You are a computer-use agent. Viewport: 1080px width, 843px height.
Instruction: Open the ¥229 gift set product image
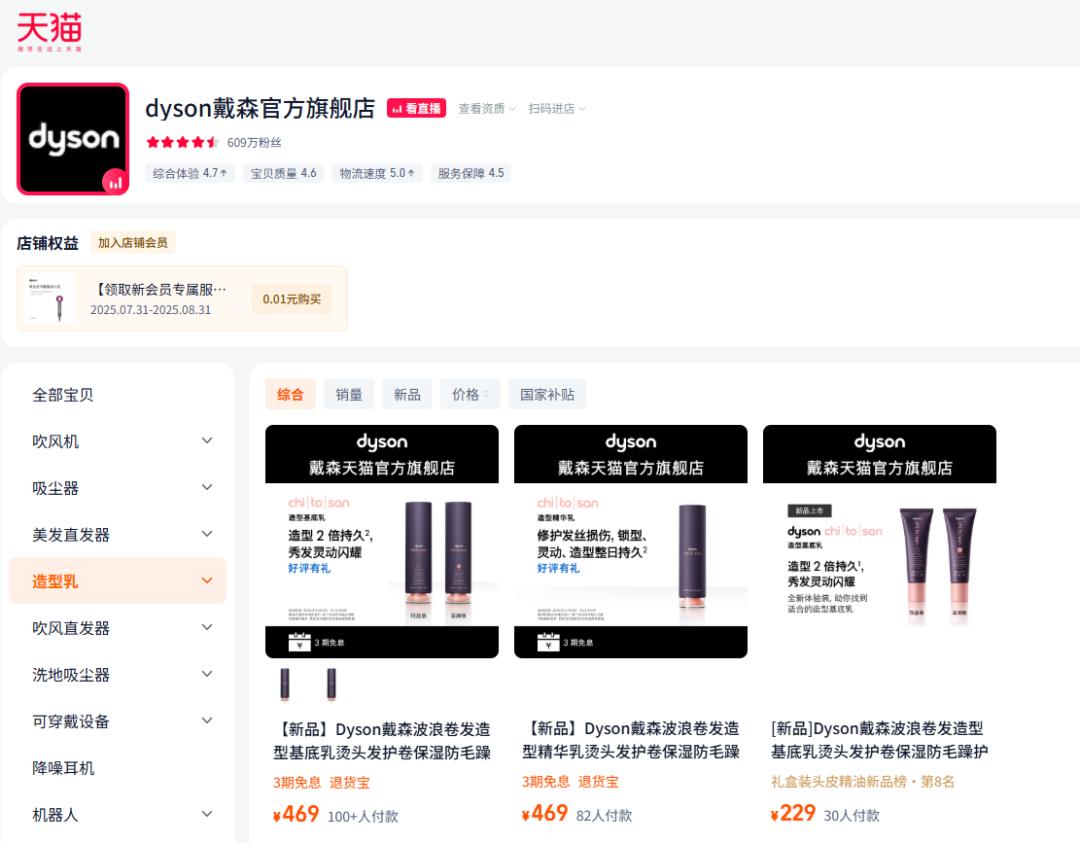(x=879, y=541)
